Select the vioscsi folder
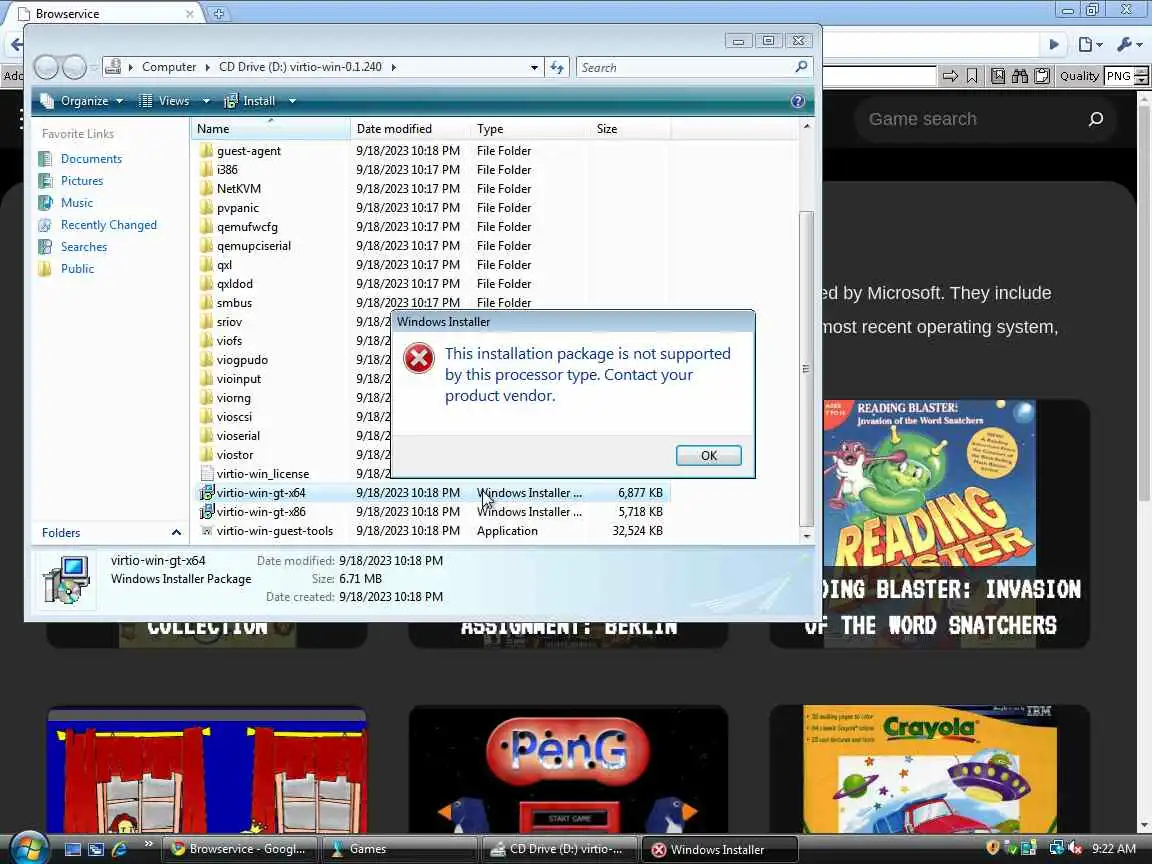This screenshot has width=1152, height=864. pos(234,417)
